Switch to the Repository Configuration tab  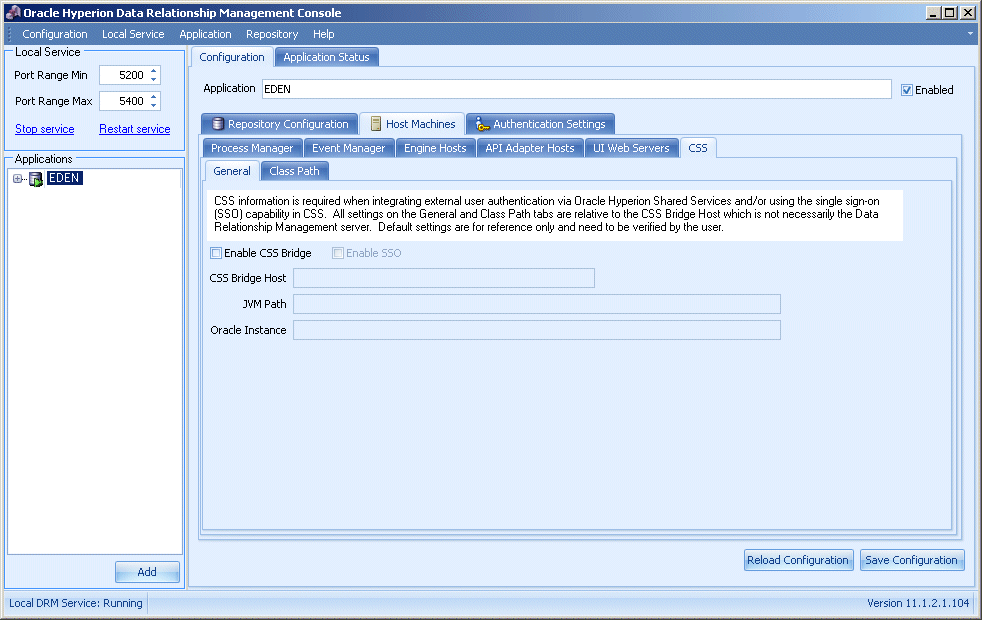pos(279,124)
